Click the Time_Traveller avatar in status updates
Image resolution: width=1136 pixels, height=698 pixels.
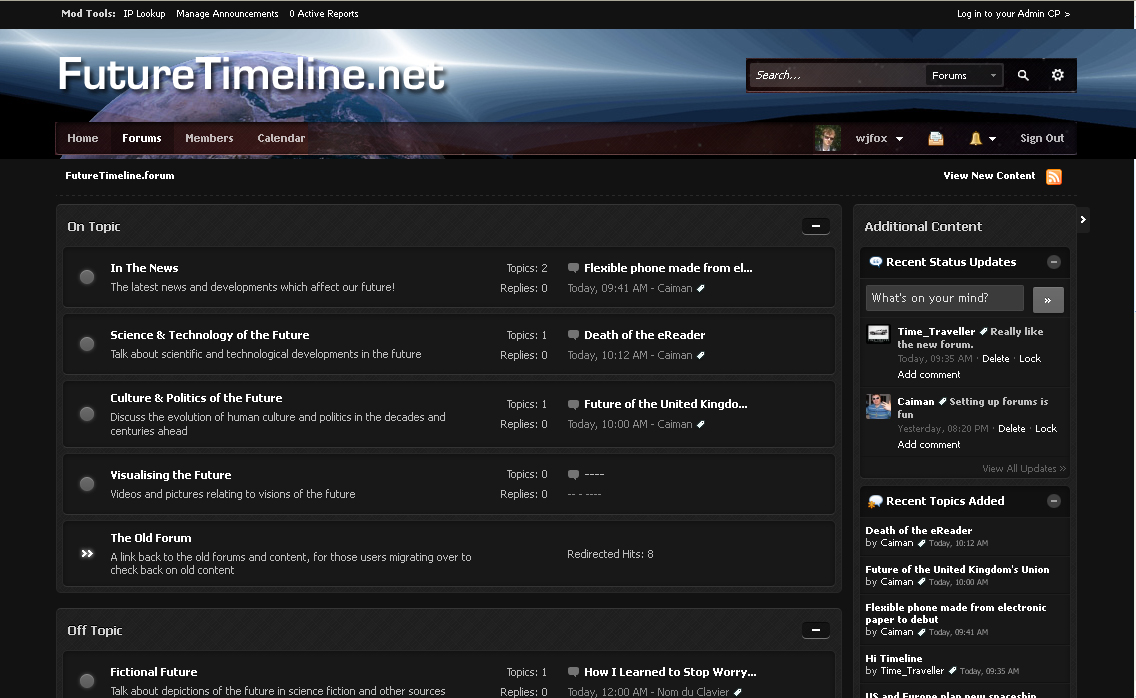tap(878, 333)
